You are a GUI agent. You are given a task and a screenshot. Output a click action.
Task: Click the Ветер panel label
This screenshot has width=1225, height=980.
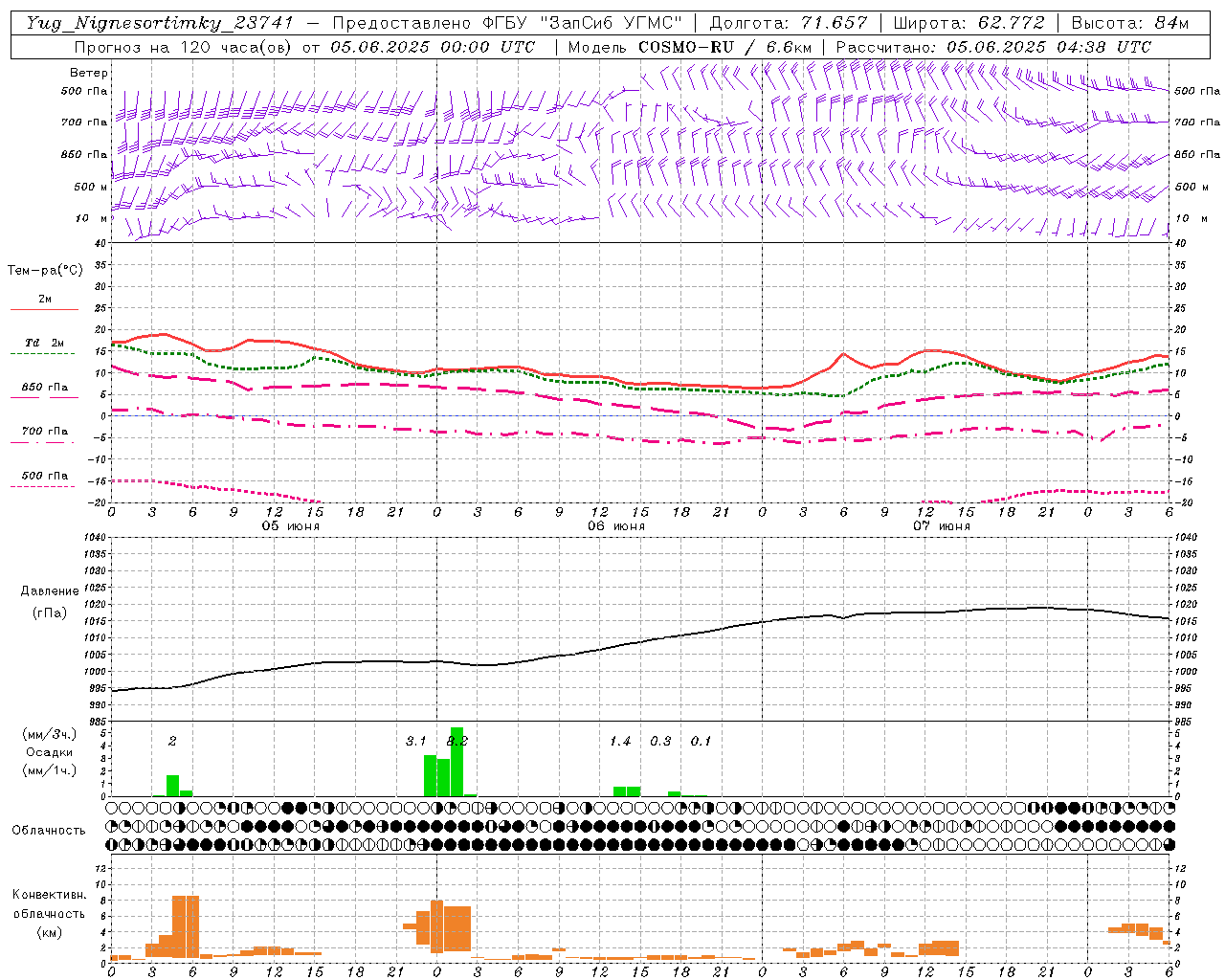[89, 73]
